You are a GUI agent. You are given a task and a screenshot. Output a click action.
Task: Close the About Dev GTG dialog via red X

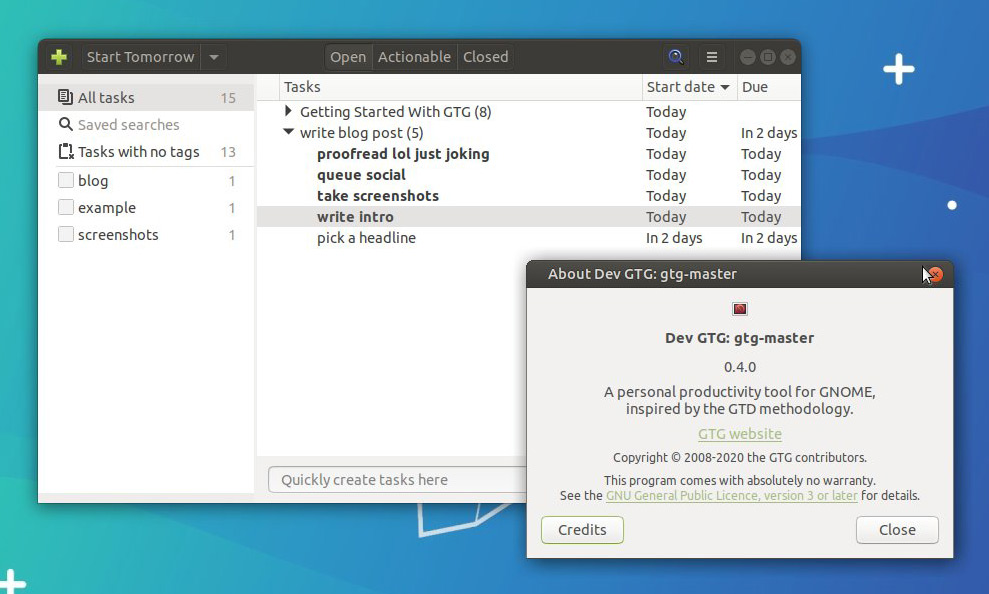tap(935, 274)
